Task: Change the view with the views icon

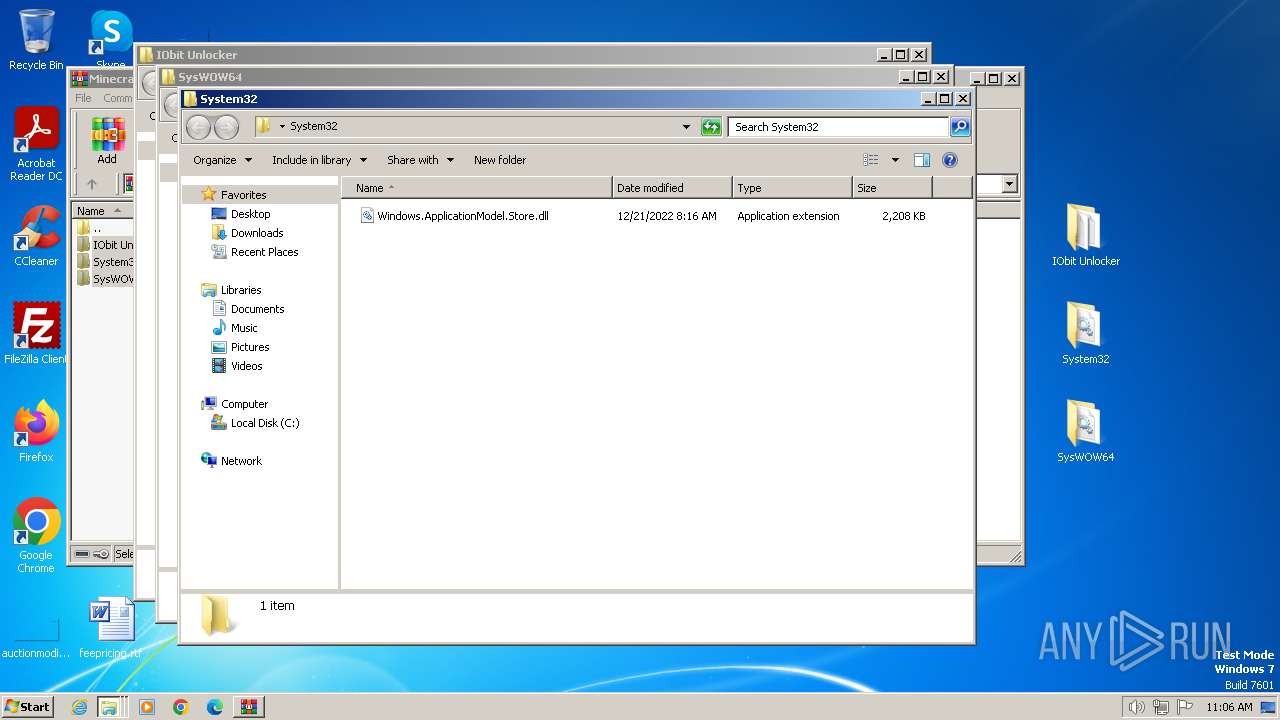Action: point(871,160)
